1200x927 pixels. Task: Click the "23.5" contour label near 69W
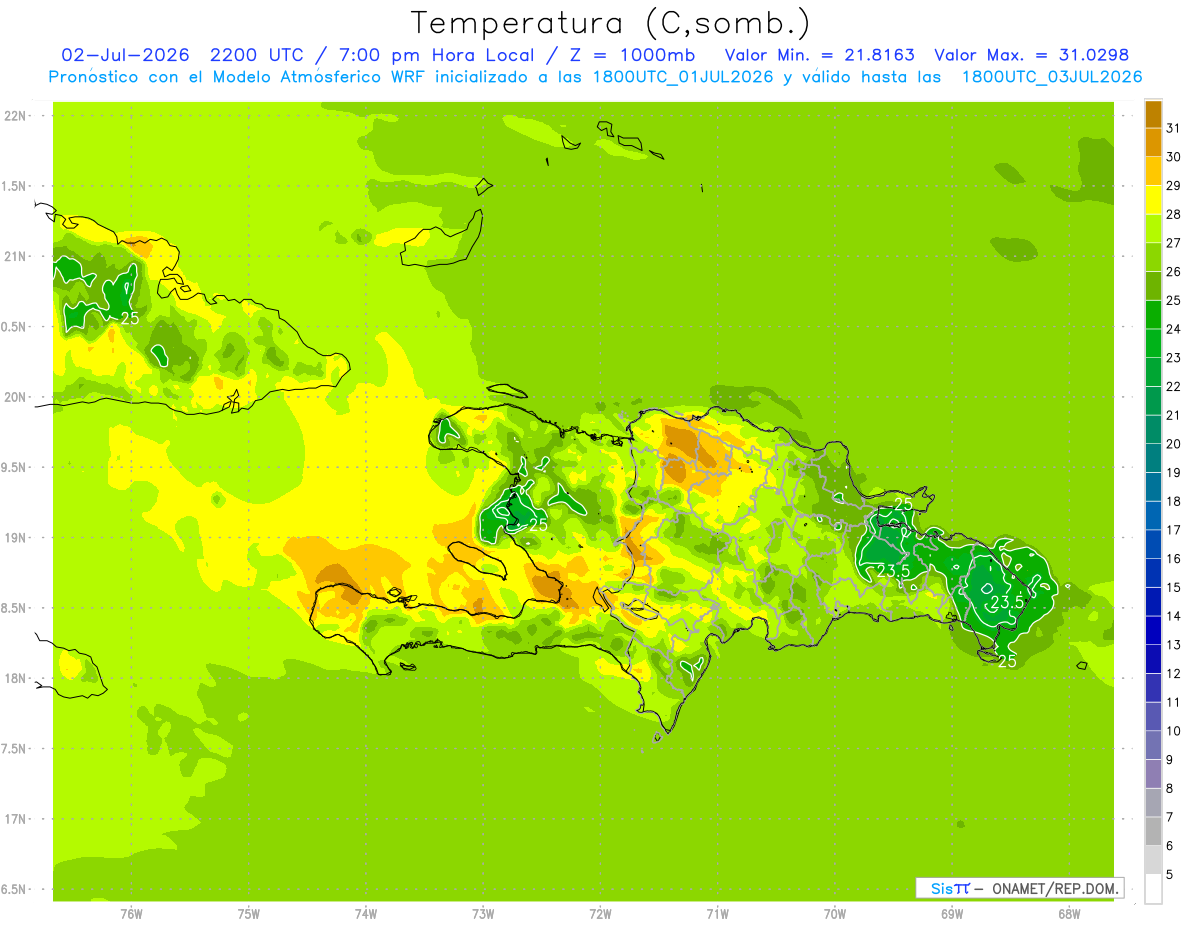(1007, 602)
